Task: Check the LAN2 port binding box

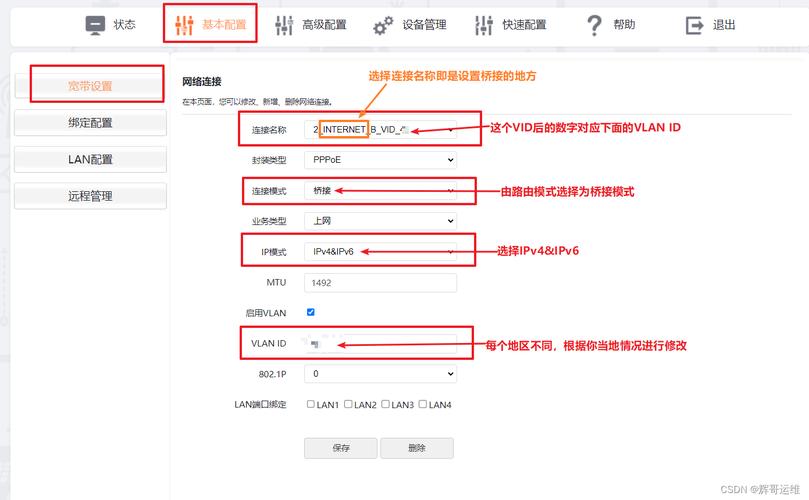Action: tap(348, 404)
